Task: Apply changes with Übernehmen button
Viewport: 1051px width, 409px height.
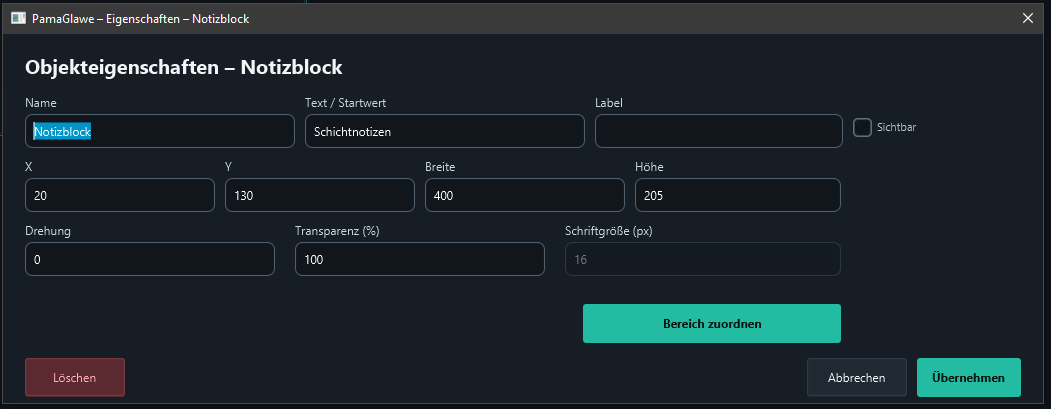Action: point(969,377)
